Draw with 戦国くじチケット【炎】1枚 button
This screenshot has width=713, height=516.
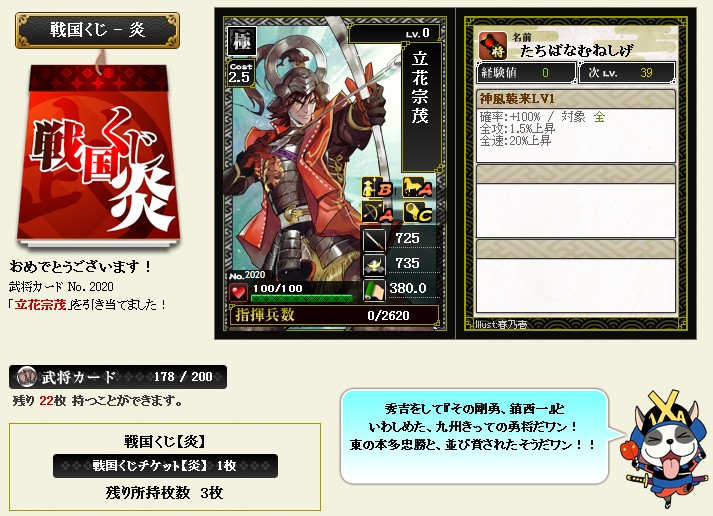pyautogui.click(x=165, y=466)
